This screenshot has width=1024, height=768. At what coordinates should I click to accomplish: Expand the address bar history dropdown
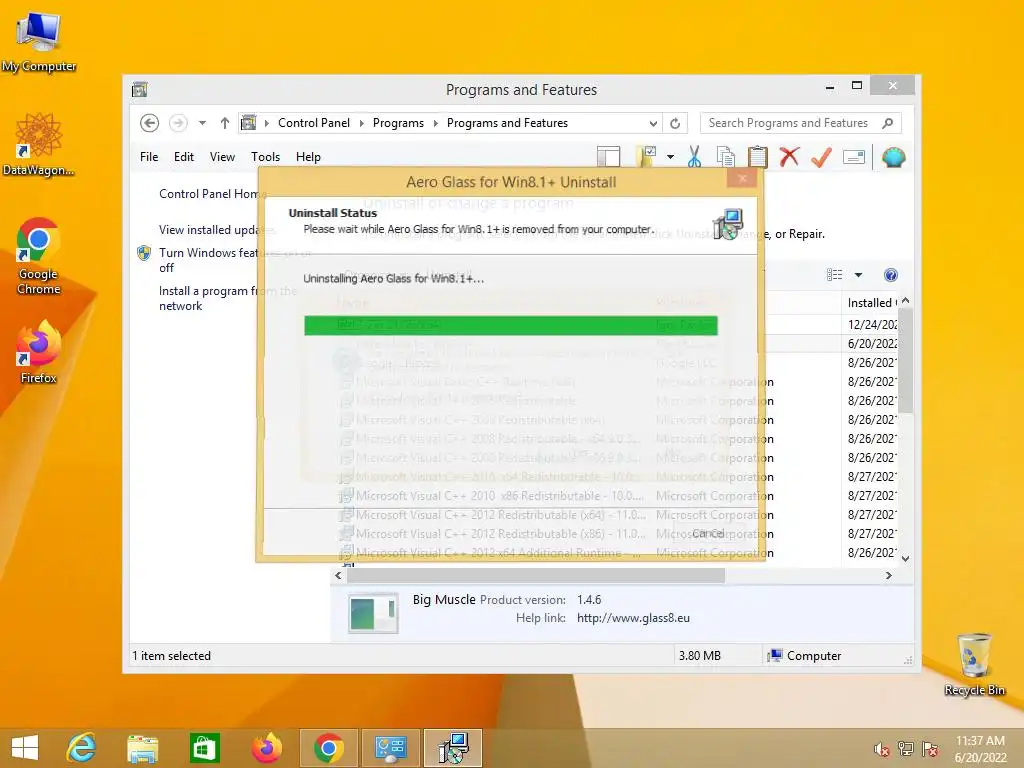[x=653, y=123]
